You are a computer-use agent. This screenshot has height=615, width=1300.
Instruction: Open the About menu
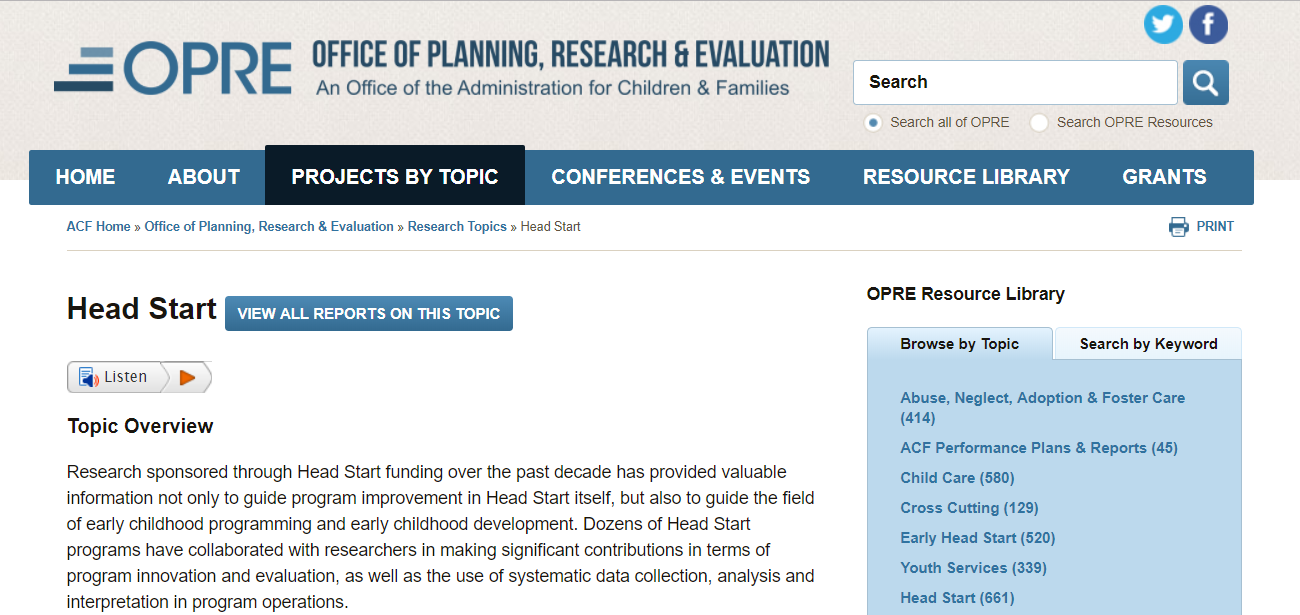[x=204, y=177]
